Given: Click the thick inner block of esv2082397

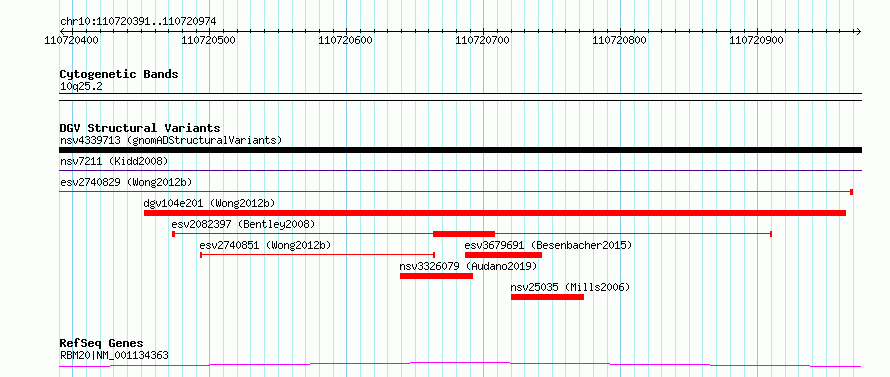Looking at the screenshot, I should coord(464,234).
